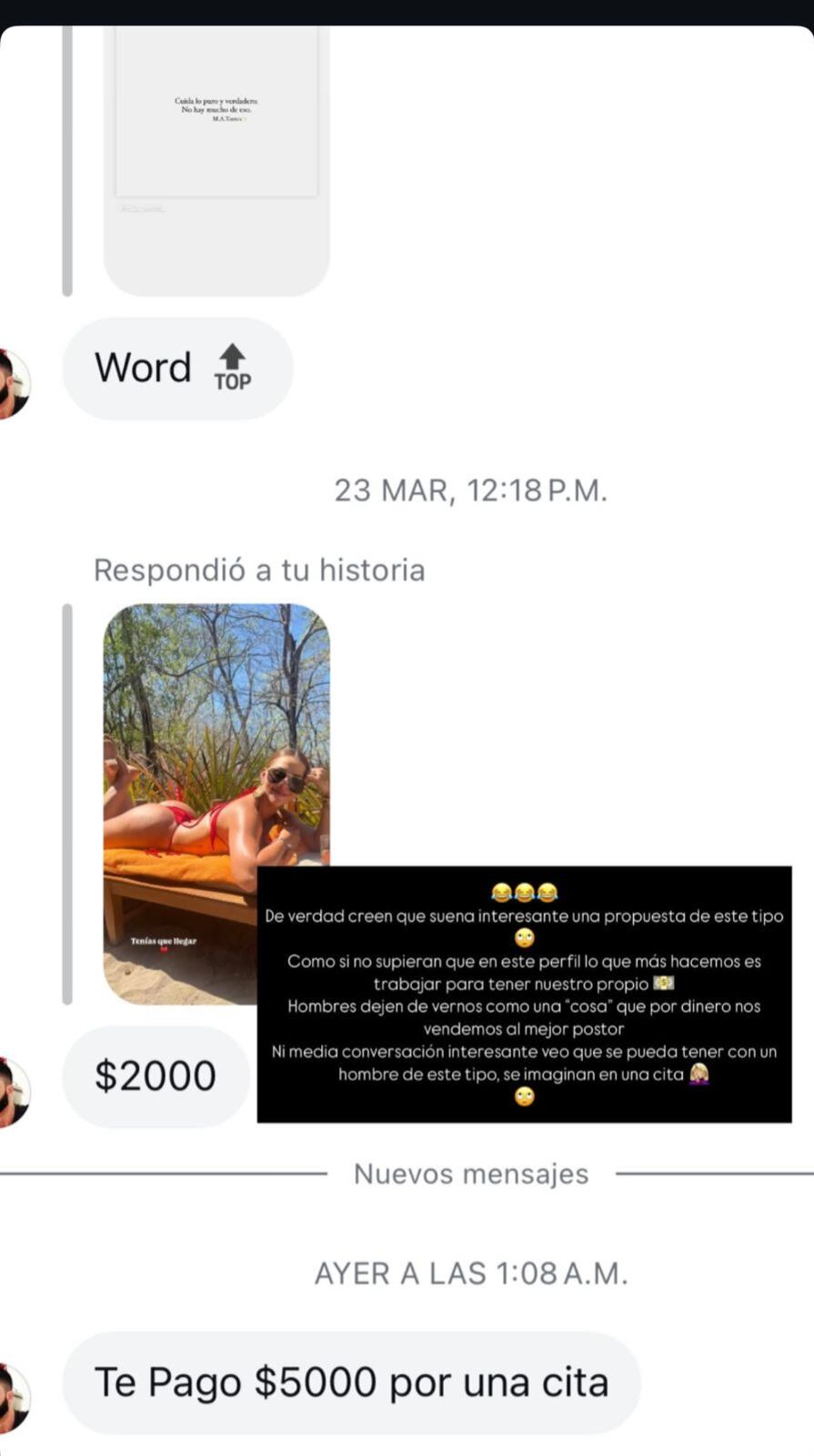Screen dimensions: 814x1456
Task: Click the money emoji after 'nuestro propio'
Action: [x=664, y=984]
